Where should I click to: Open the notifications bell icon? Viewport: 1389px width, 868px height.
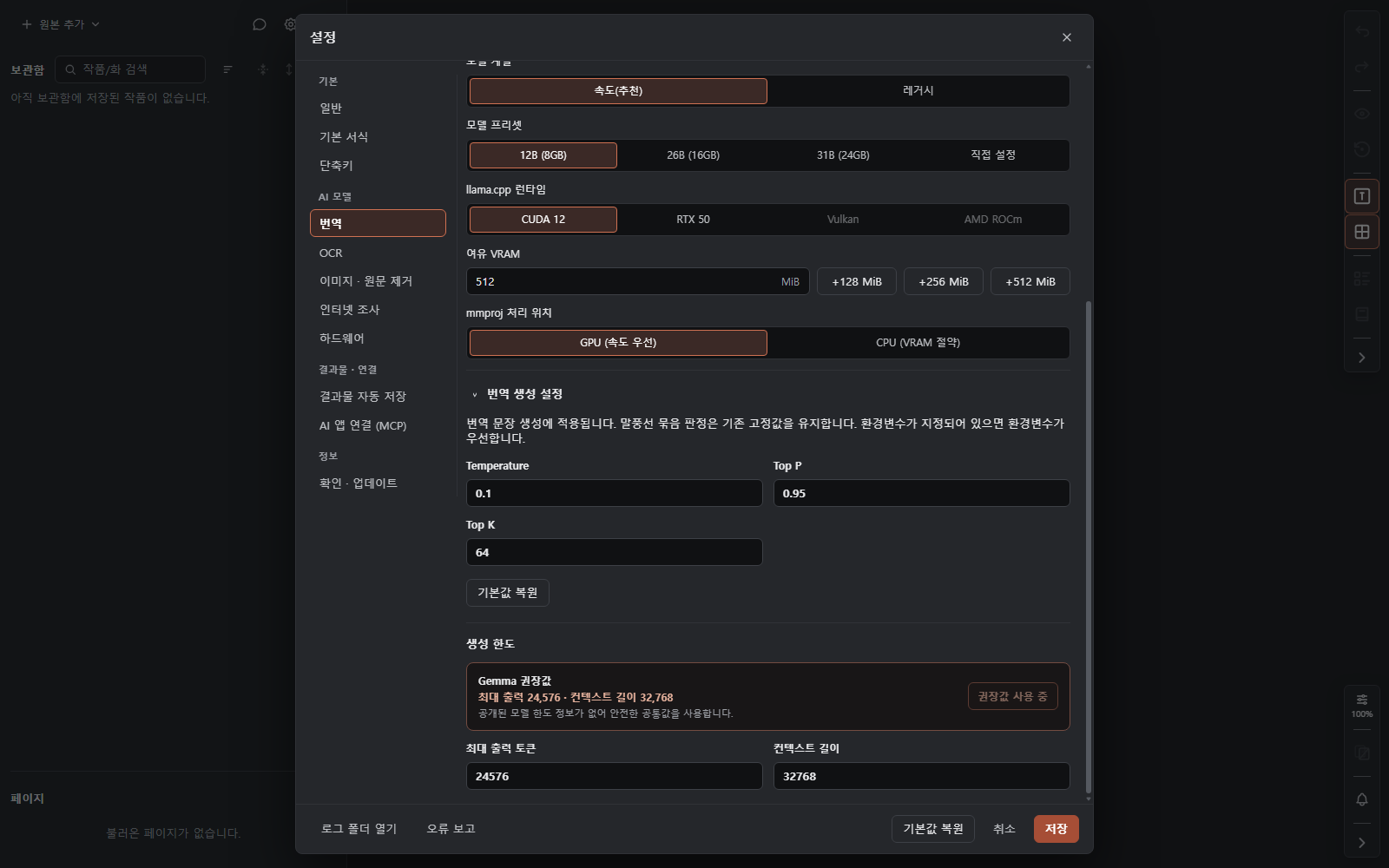1362,799
